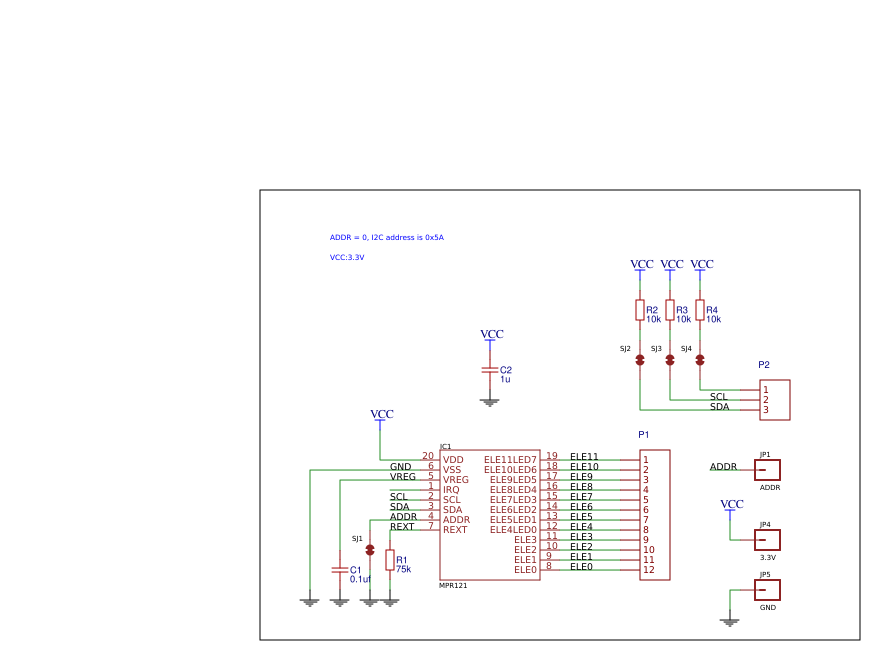Image resolution: width=870 pixels, height=650 pixels.
Task: Select jumper JP5 labeled GND
Action: [765, 590]
